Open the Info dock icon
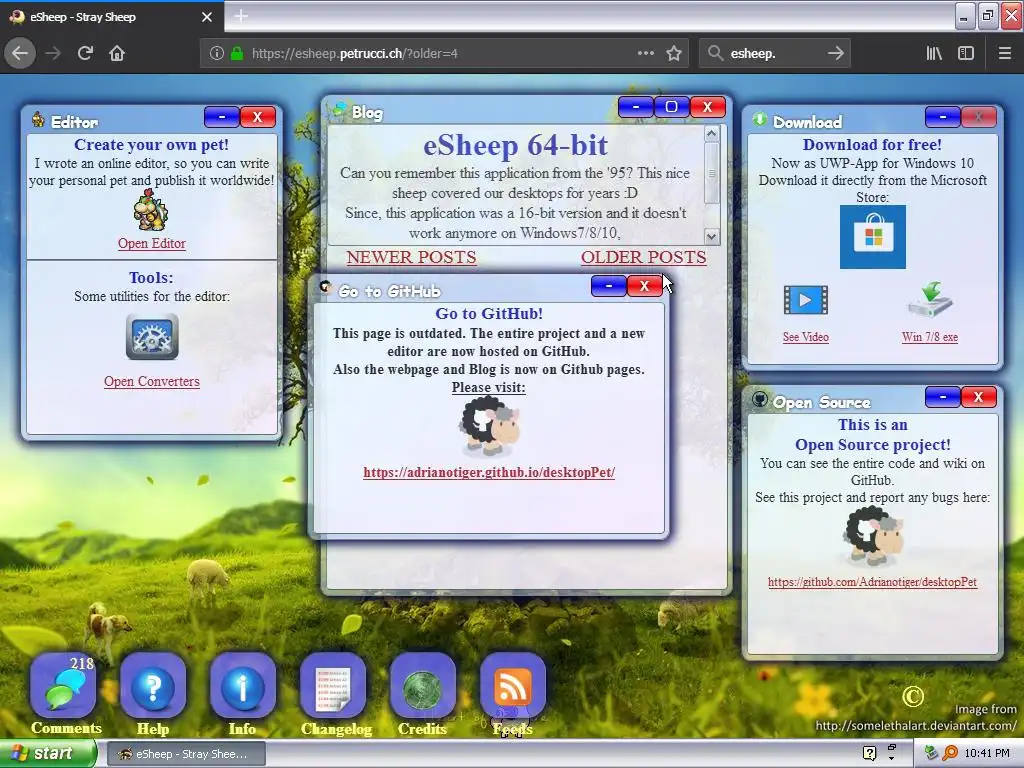Viewport: 1024px width, 768px height. (242, 687)
